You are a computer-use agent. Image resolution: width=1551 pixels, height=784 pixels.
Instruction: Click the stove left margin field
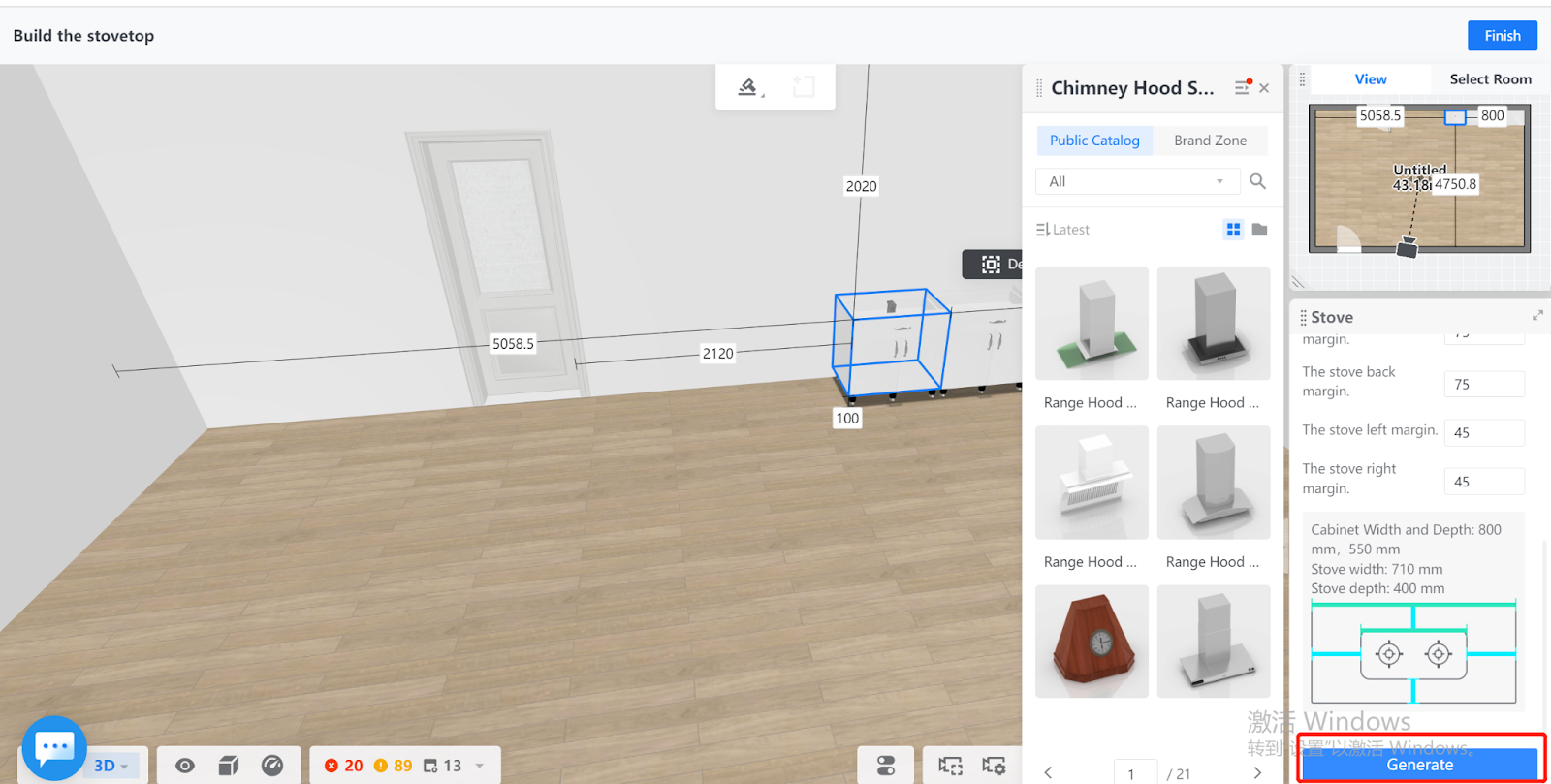click(x=1484, y=432)
